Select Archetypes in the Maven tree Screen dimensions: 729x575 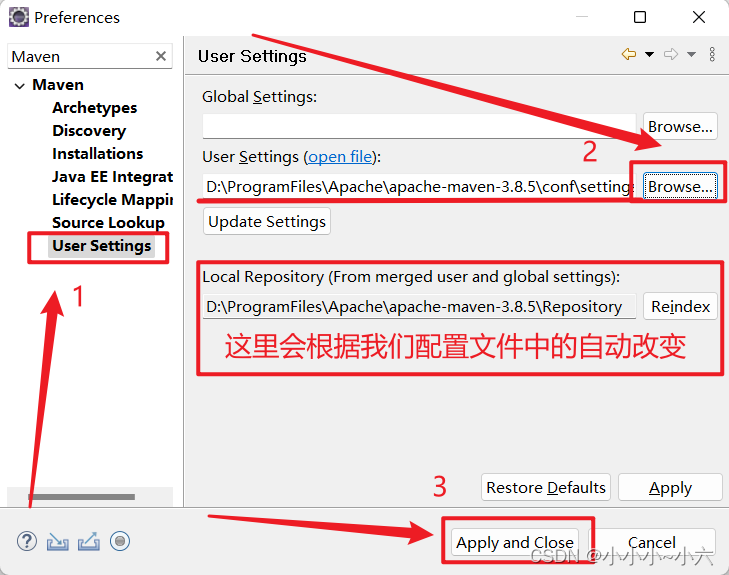(x=94, y=108)
